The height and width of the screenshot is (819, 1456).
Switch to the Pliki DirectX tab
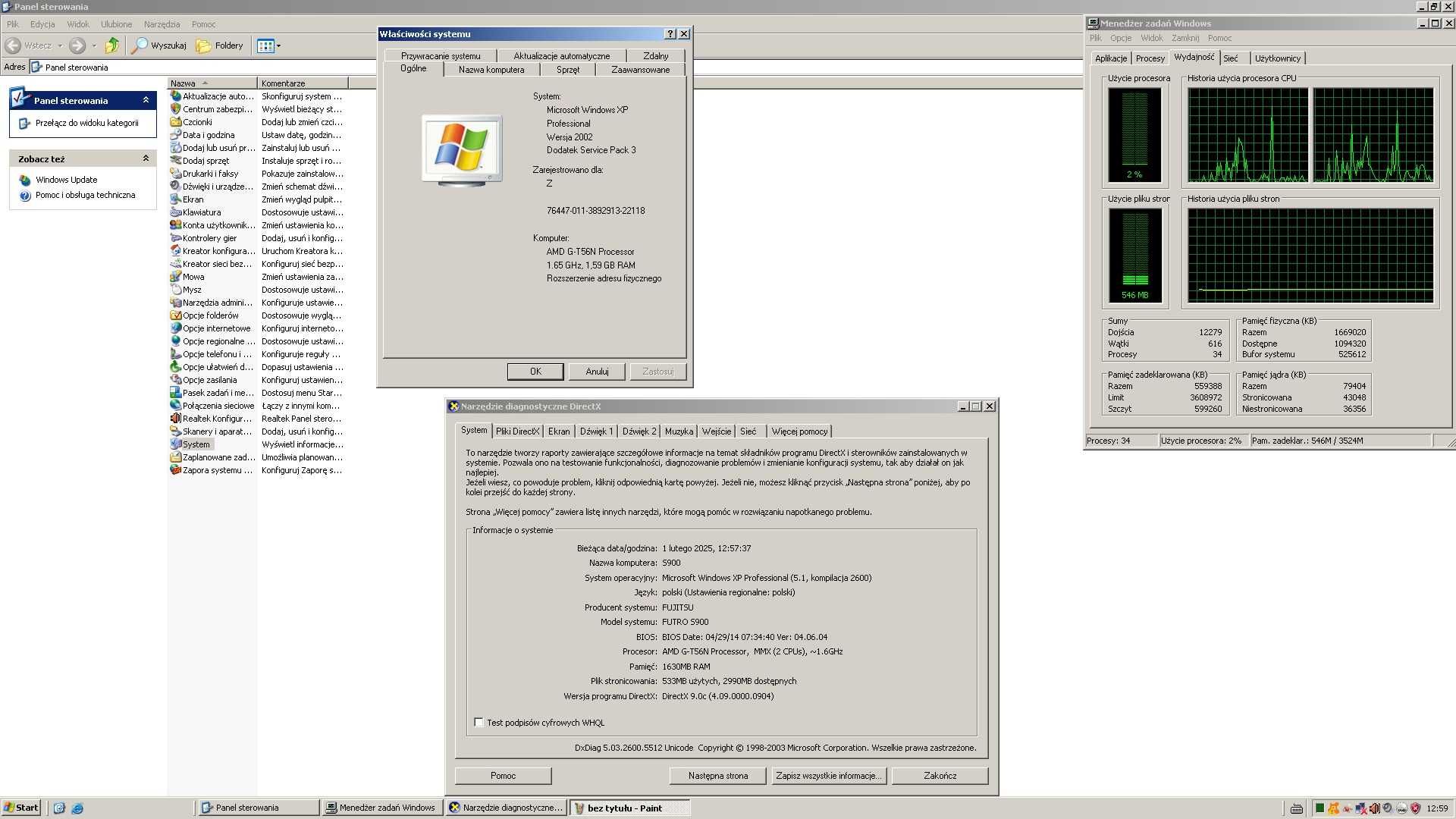[517, 431]
